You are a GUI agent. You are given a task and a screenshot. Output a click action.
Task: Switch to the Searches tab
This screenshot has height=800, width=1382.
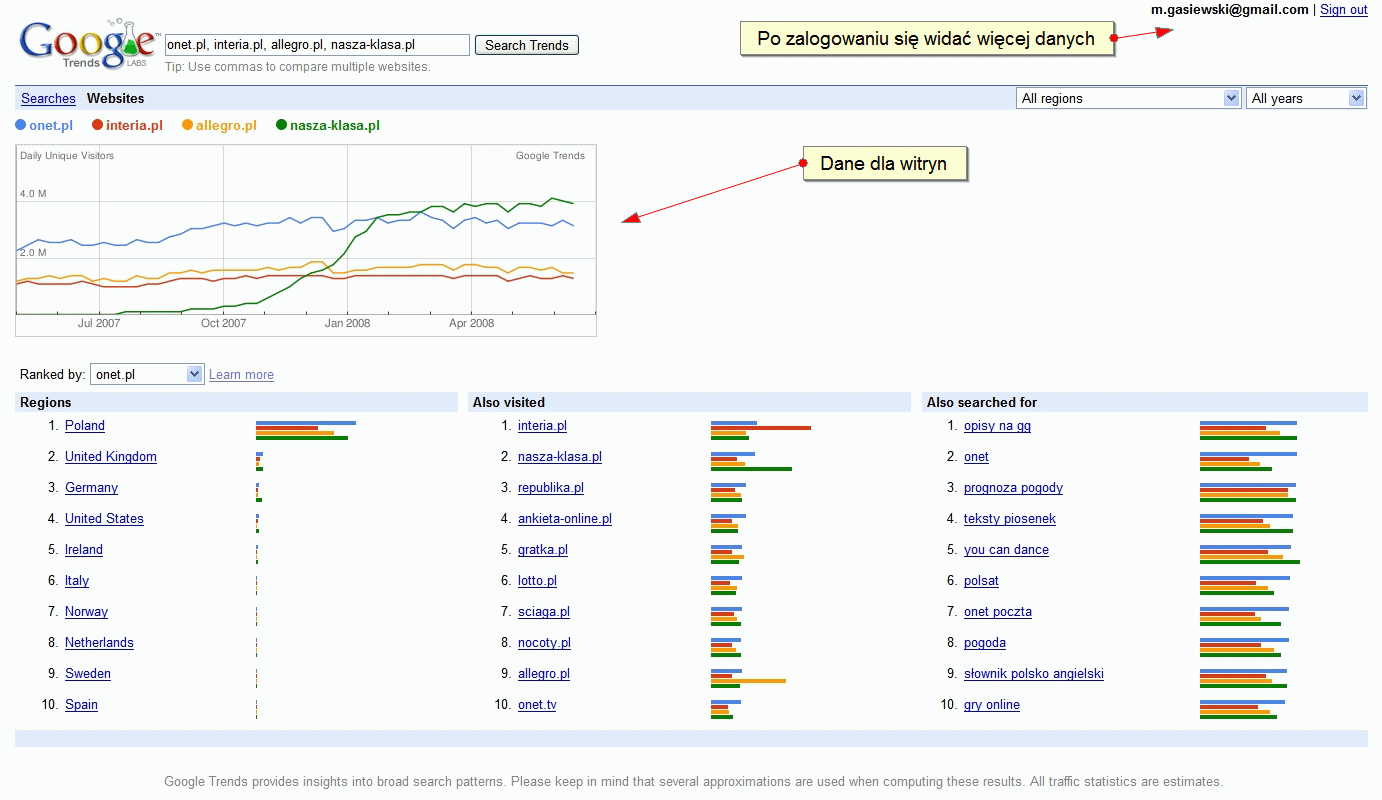48,98
